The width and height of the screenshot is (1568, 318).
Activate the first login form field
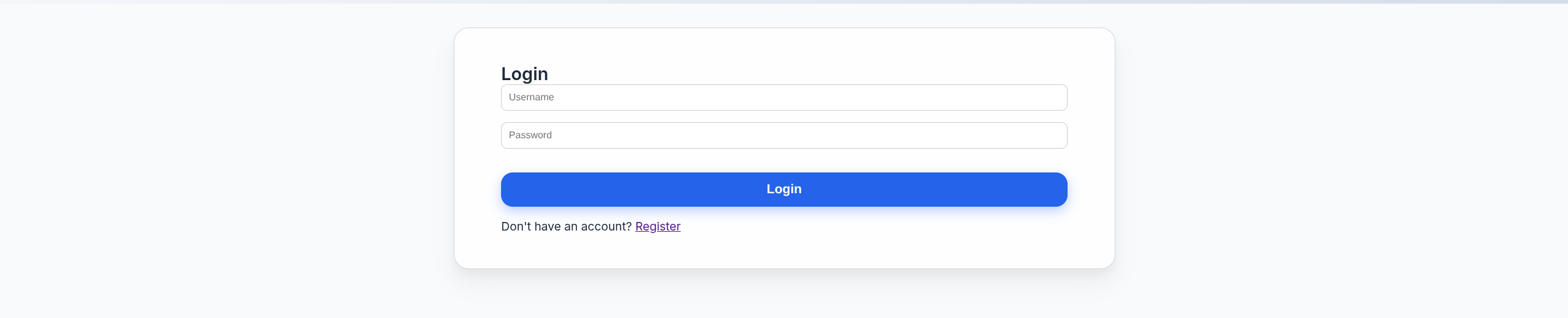point(784,98)
